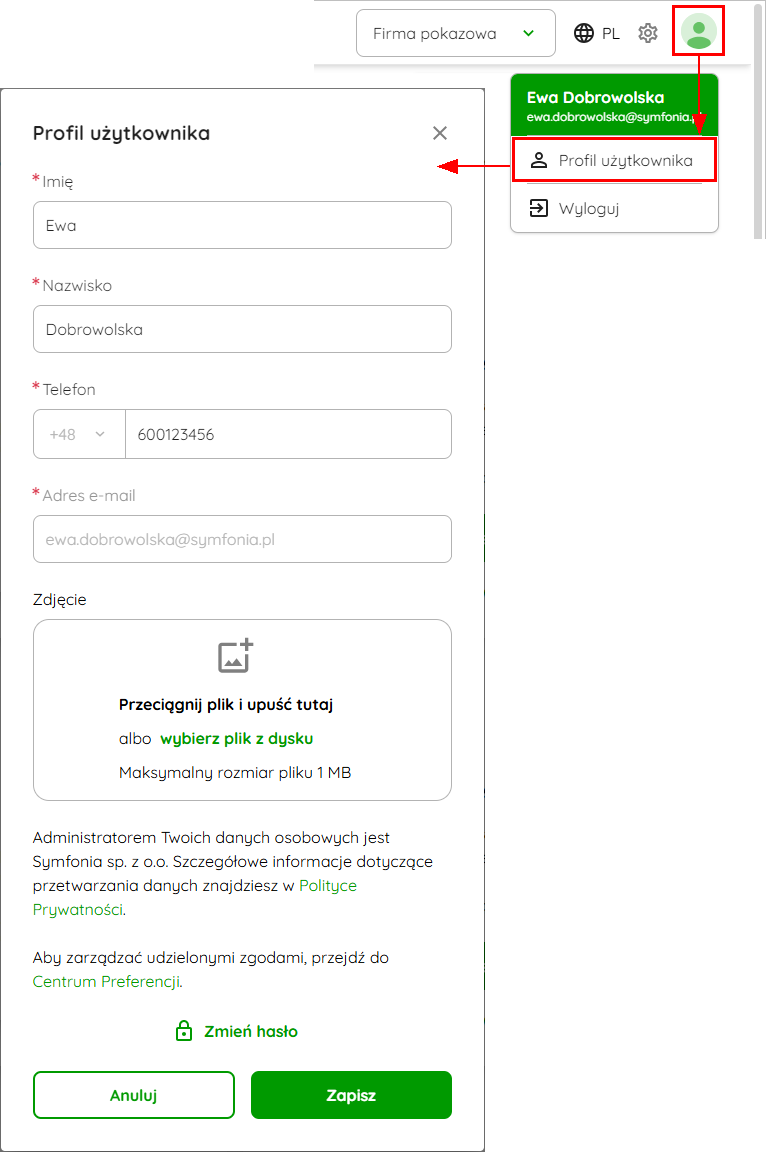Focus the Imię input field
The height and width of the screenshot is (1152, 766).
(242, 225)
